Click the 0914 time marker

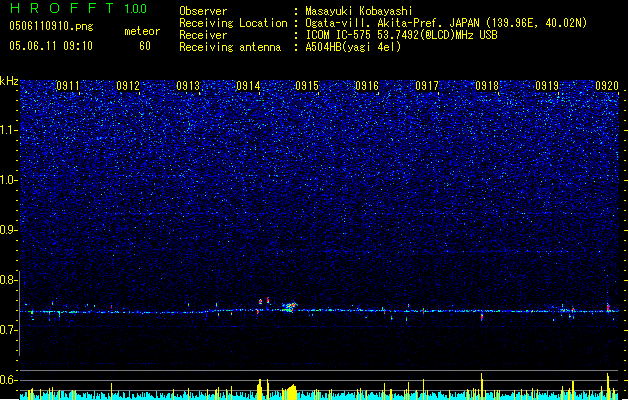[248, 86]
